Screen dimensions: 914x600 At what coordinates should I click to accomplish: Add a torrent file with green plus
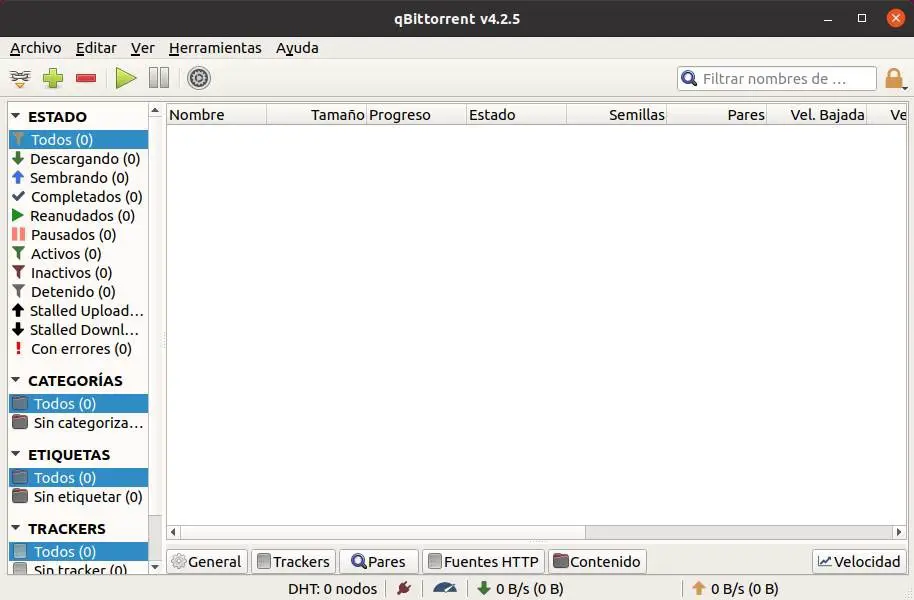tap(53, 78)
